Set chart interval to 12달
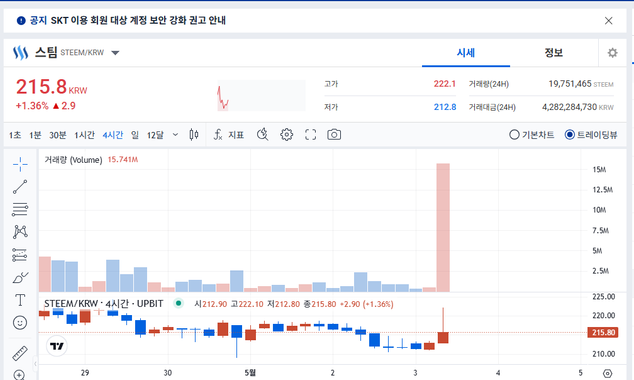The width and height of the screenshot is (634, 380). (155, 135)
